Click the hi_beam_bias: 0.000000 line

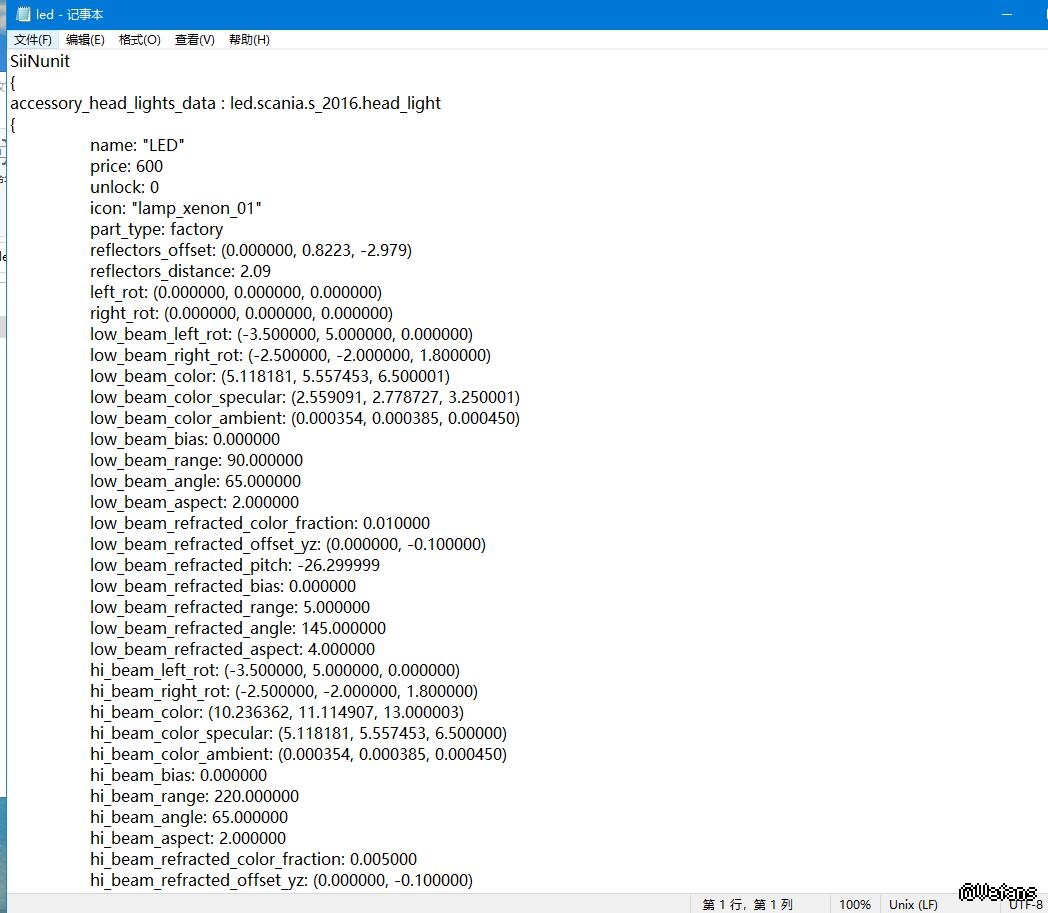pos(178,775)
